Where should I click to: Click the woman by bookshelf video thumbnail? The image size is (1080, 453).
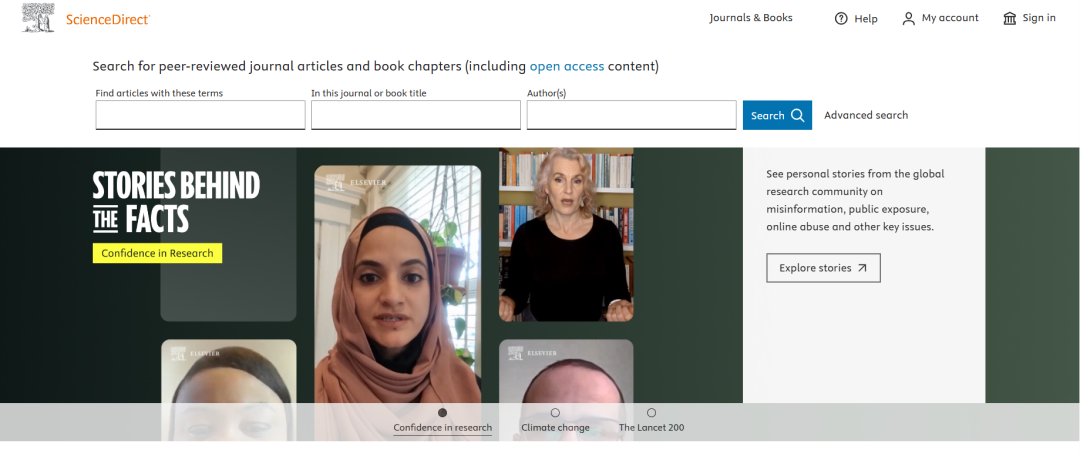point(566,234)
